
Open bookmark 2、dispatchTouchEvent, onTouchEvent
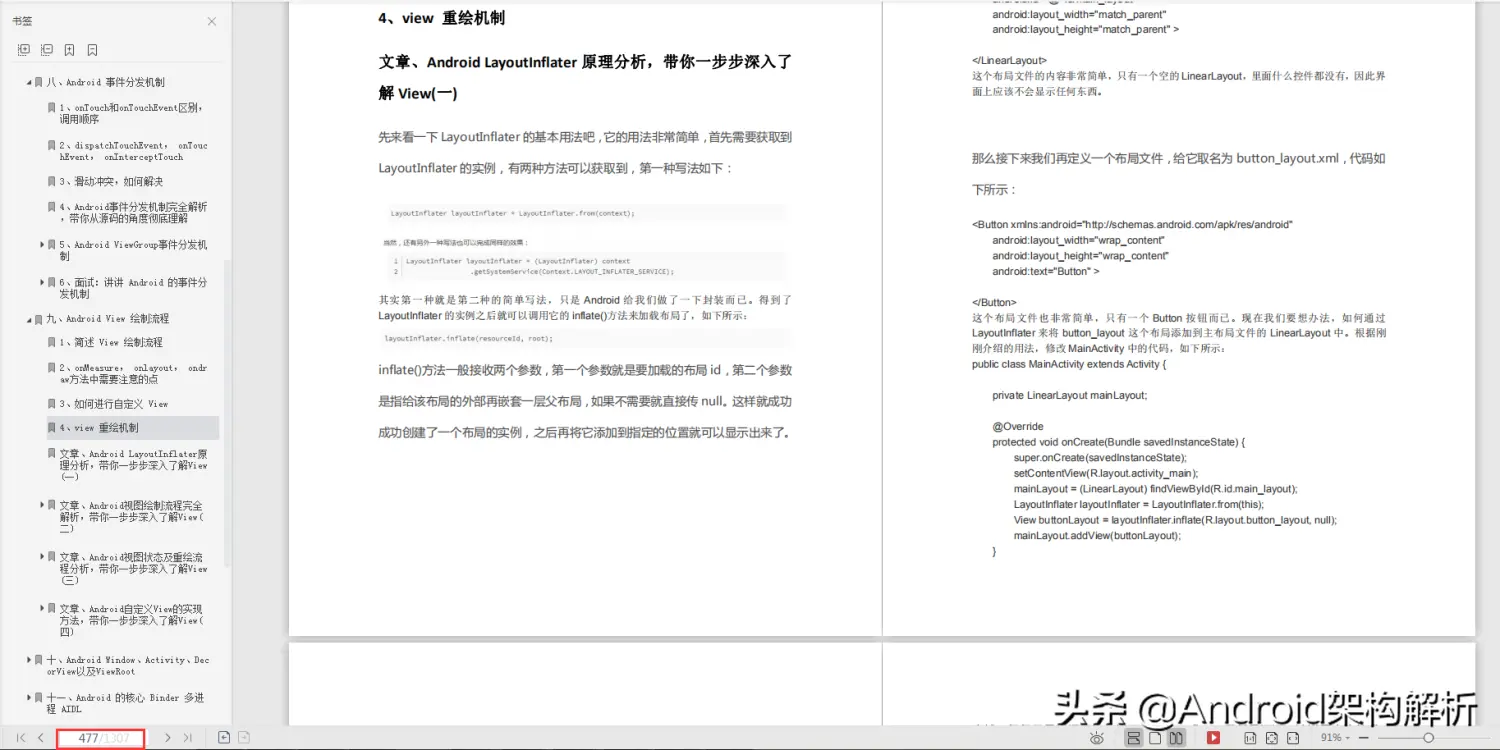point(133,151)
